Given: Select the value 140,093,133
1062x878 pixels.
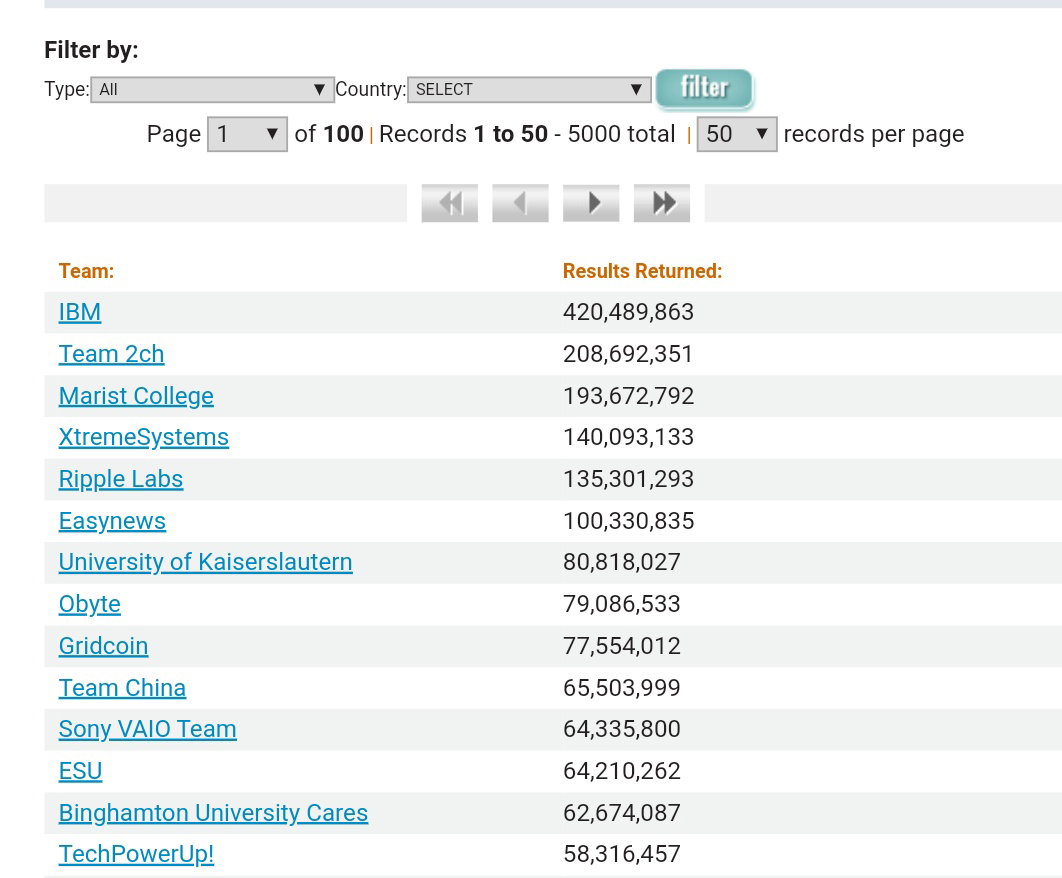Looking at the screenshot, I should [629, 438].
